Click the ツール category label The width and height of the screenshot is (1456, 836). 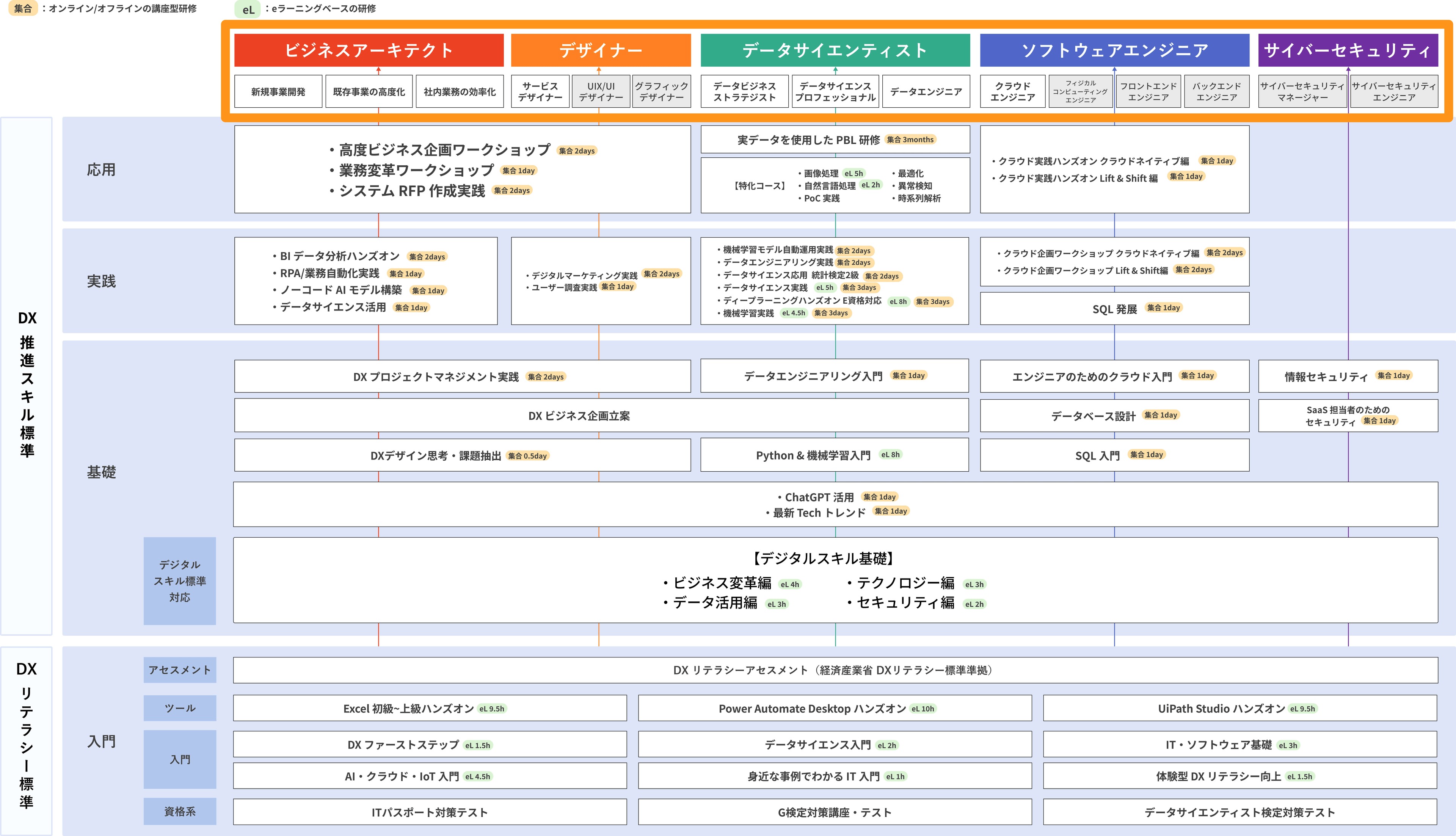pos(180,709)
